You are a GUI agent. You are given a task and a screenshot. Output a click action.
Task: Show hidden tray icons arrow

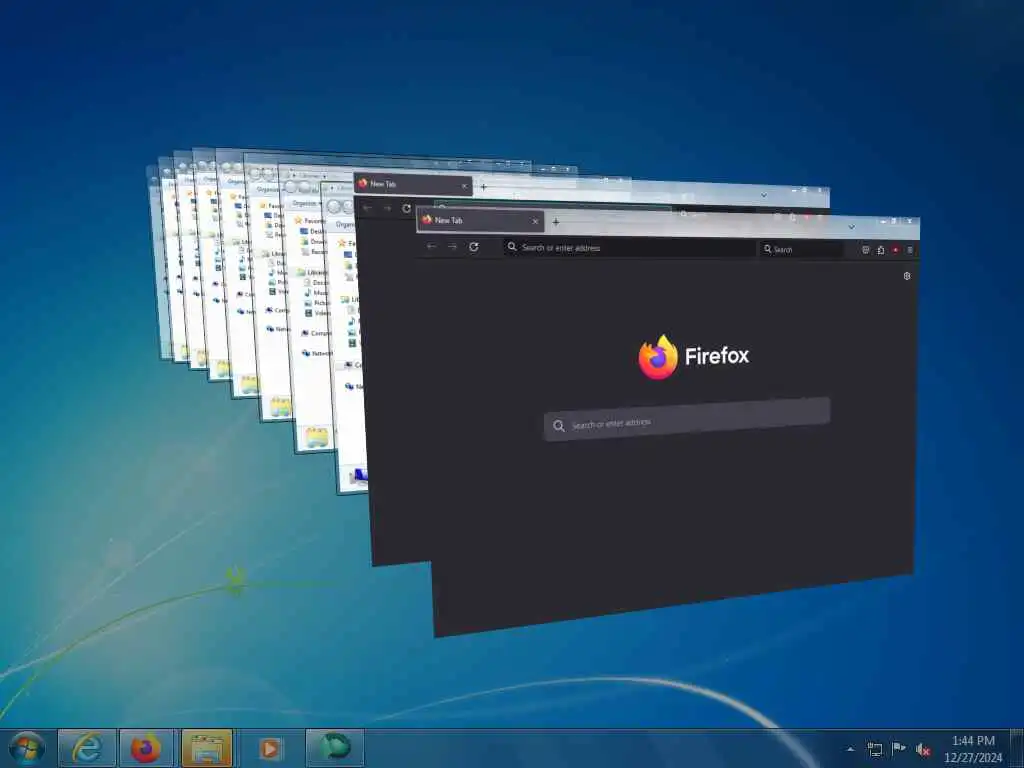pyautogui.click(x=850, y=749)
